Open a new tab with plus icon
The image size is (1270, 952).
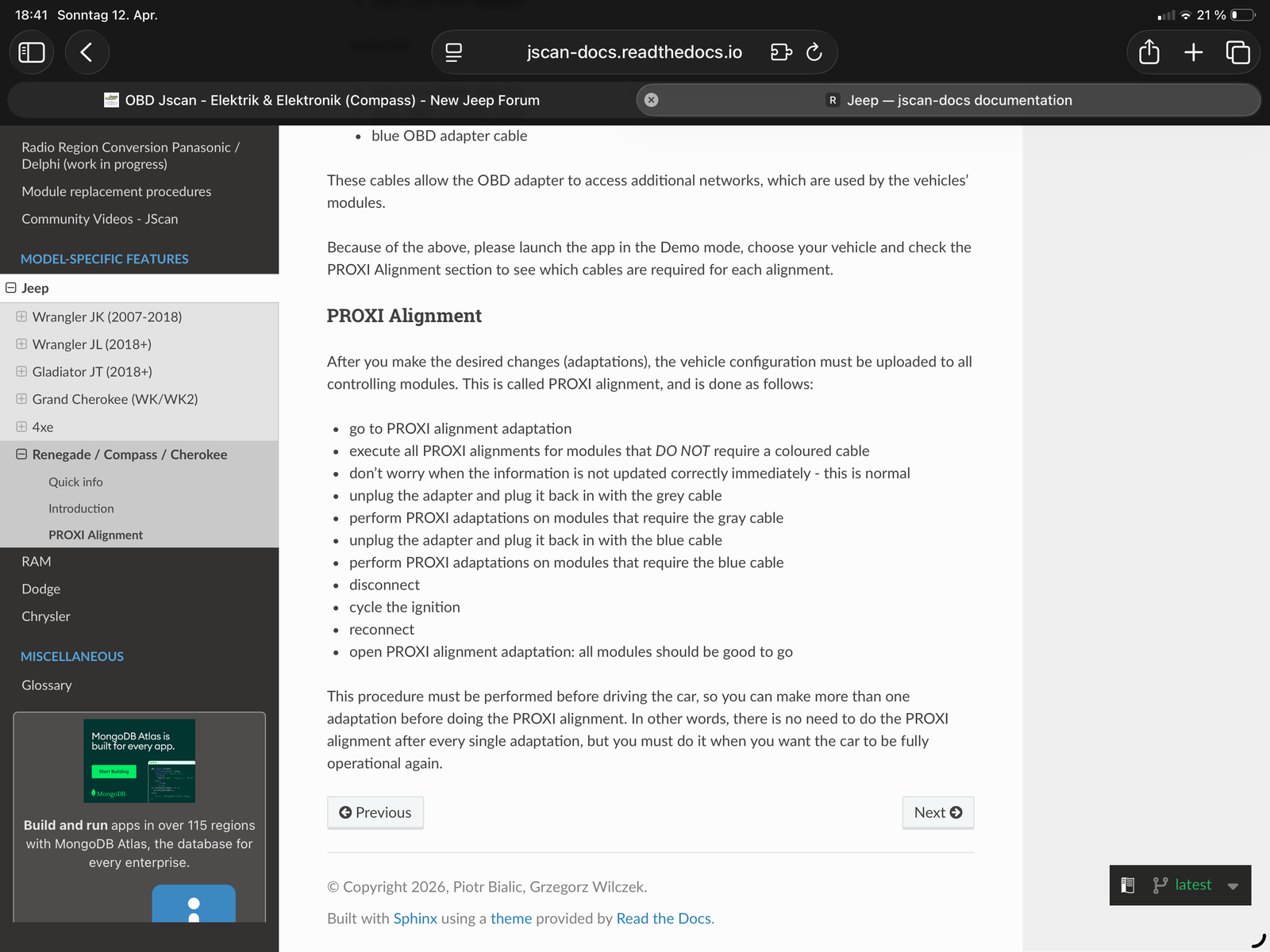pos(1193,52)
